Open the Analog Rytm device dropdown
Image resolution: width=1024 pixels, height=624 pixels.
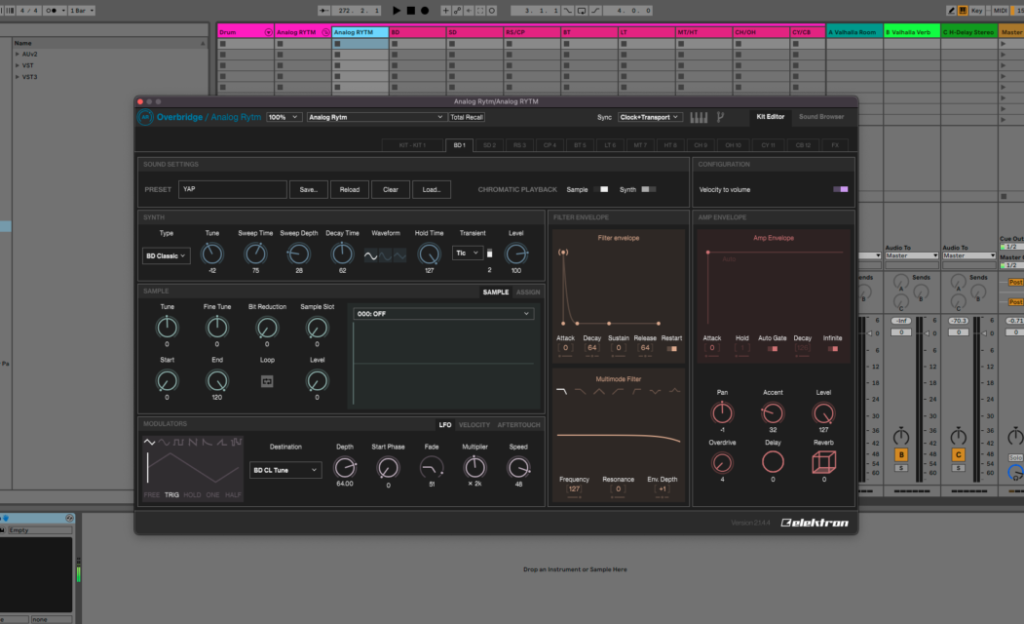(x=376, y=117)
